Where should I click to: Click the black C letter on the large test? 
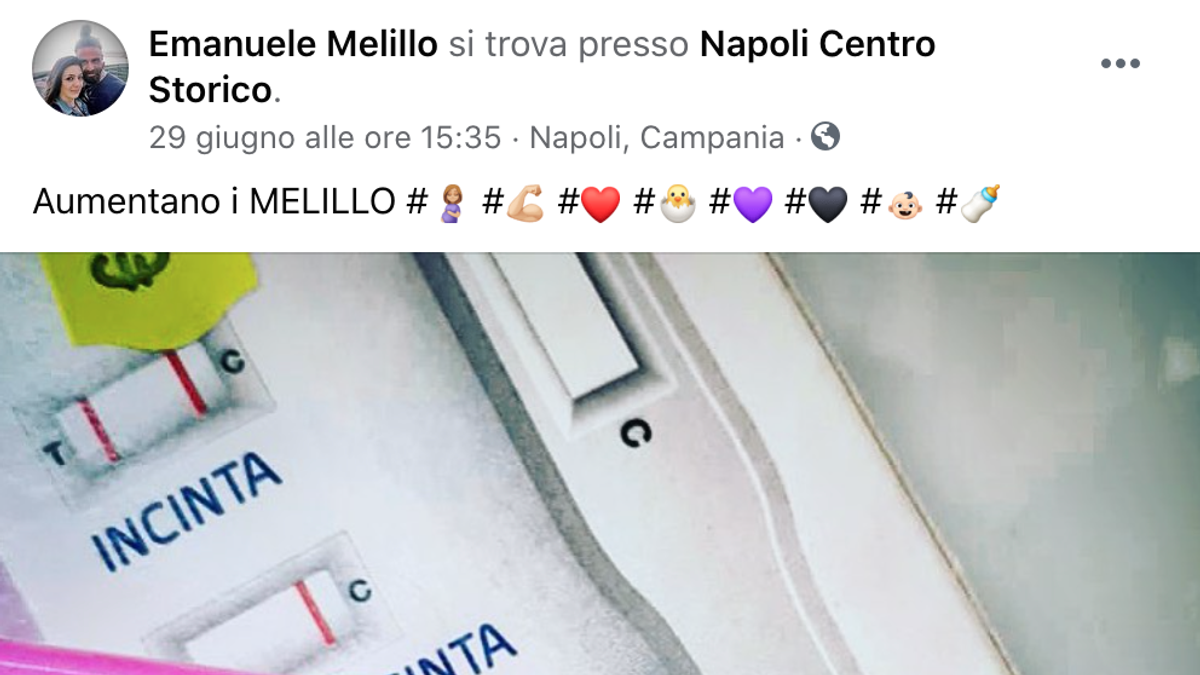tap(635, 432)
